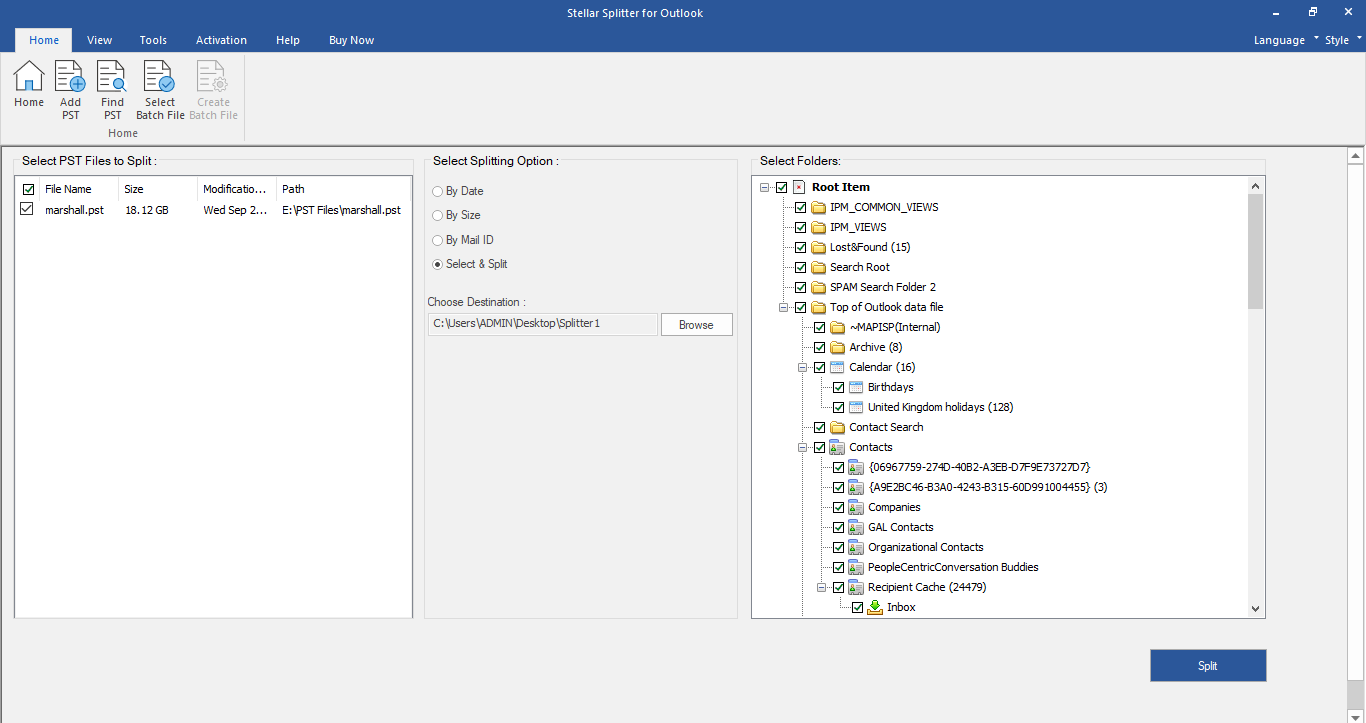Open the Buy Now tab
Image resolution: width=1366 pixels, height=723 pixels.
pyautogui.click(x=351, y=40)
